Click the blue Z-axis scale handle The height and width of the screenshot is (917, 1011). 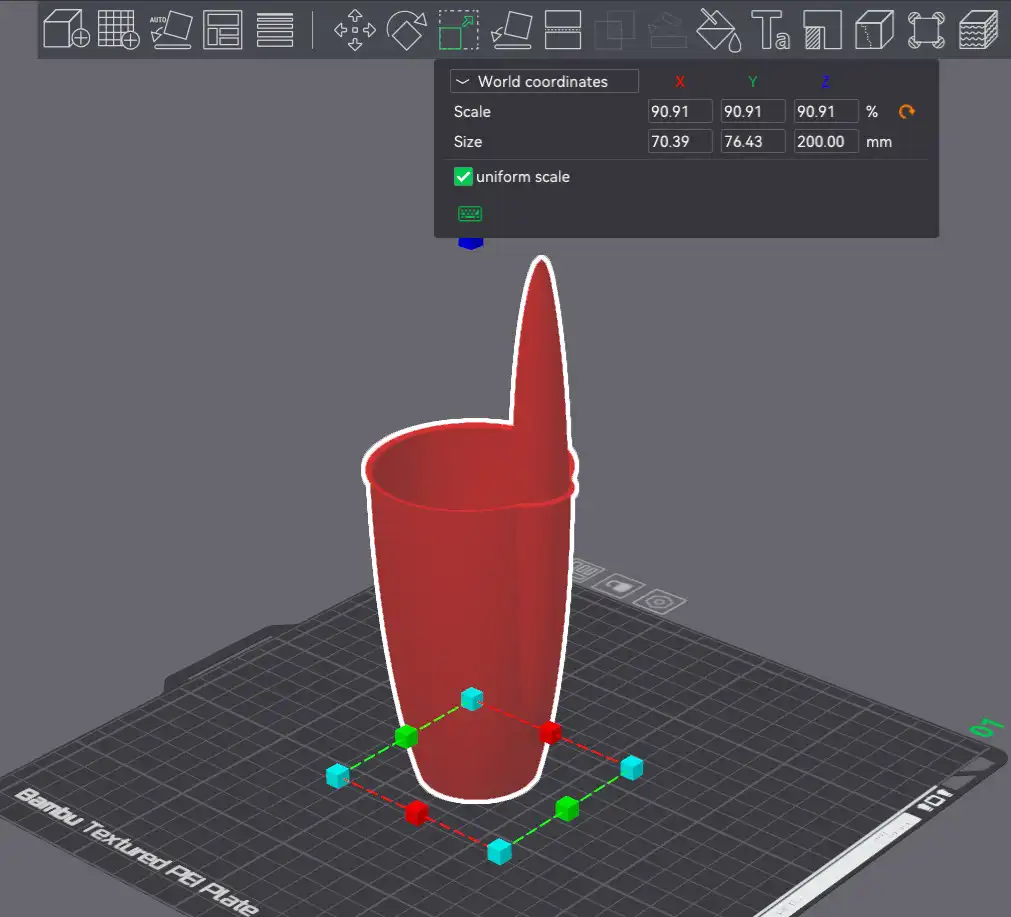click(x=471, y=241)
